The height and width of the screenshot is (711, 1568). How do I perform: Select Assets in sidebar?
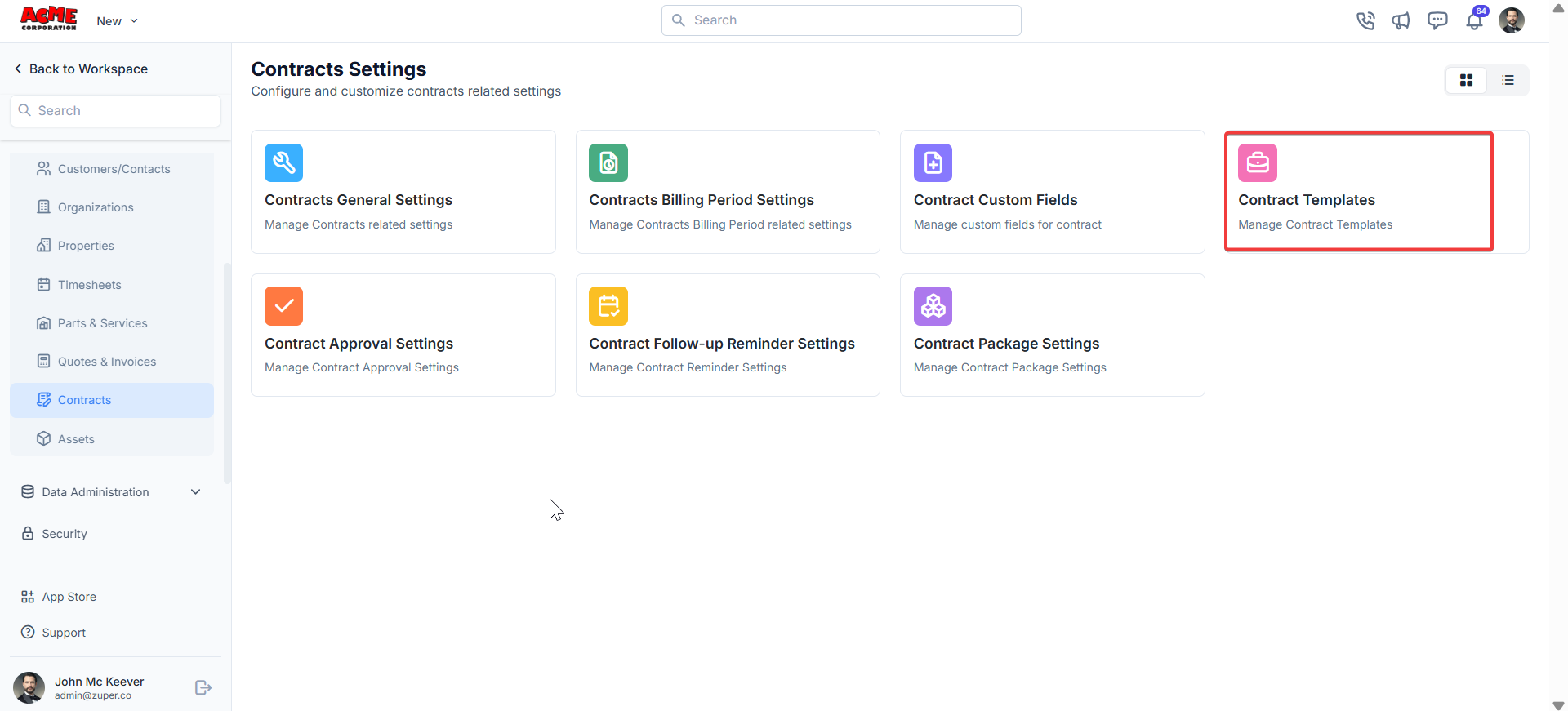112,439
